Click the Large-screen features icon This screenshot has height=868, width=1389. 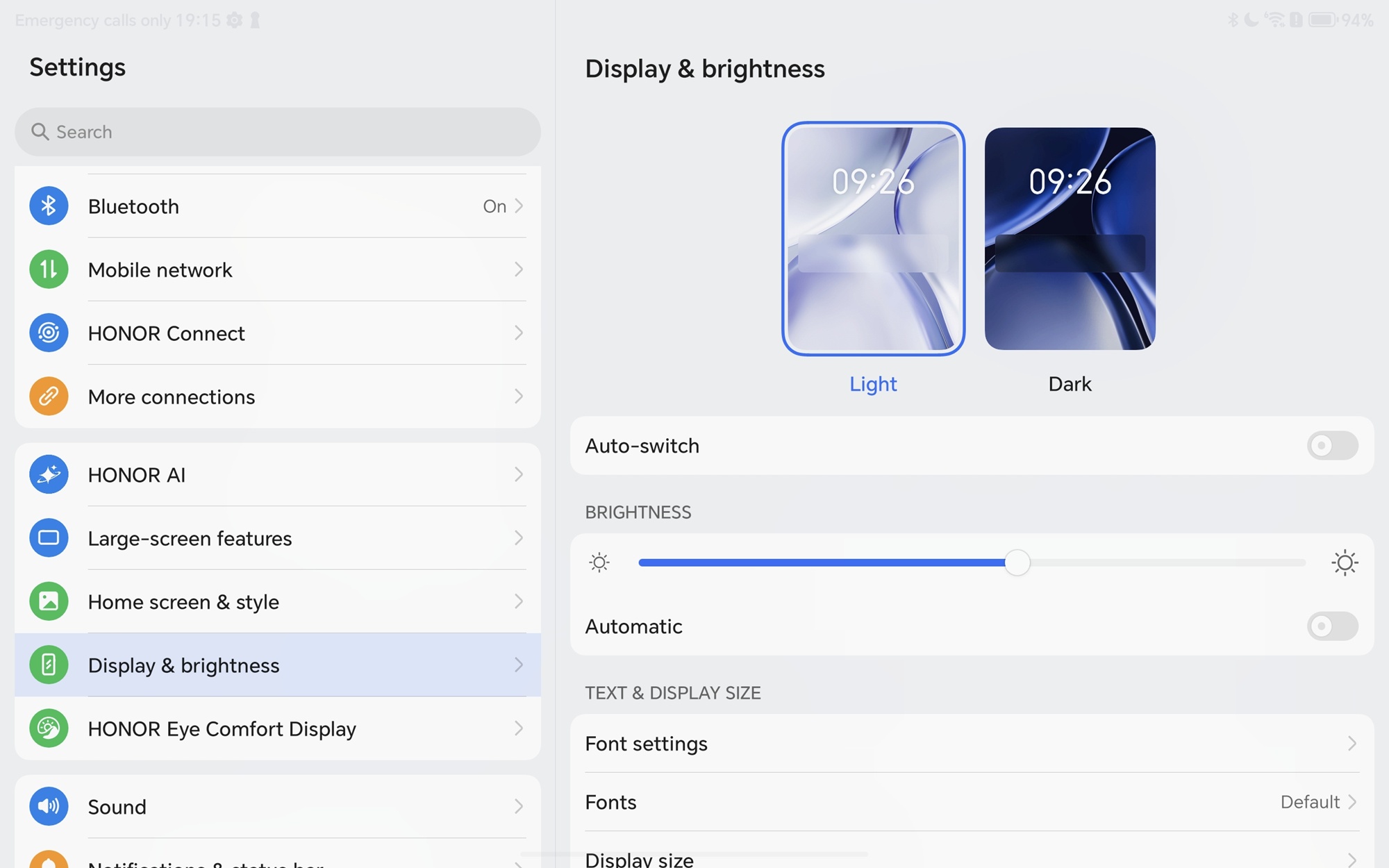point(49,538)
